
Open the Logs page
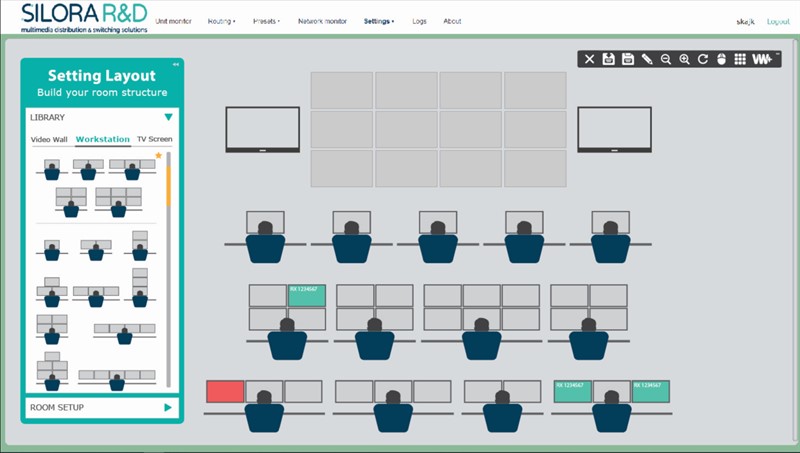[419, 21]
